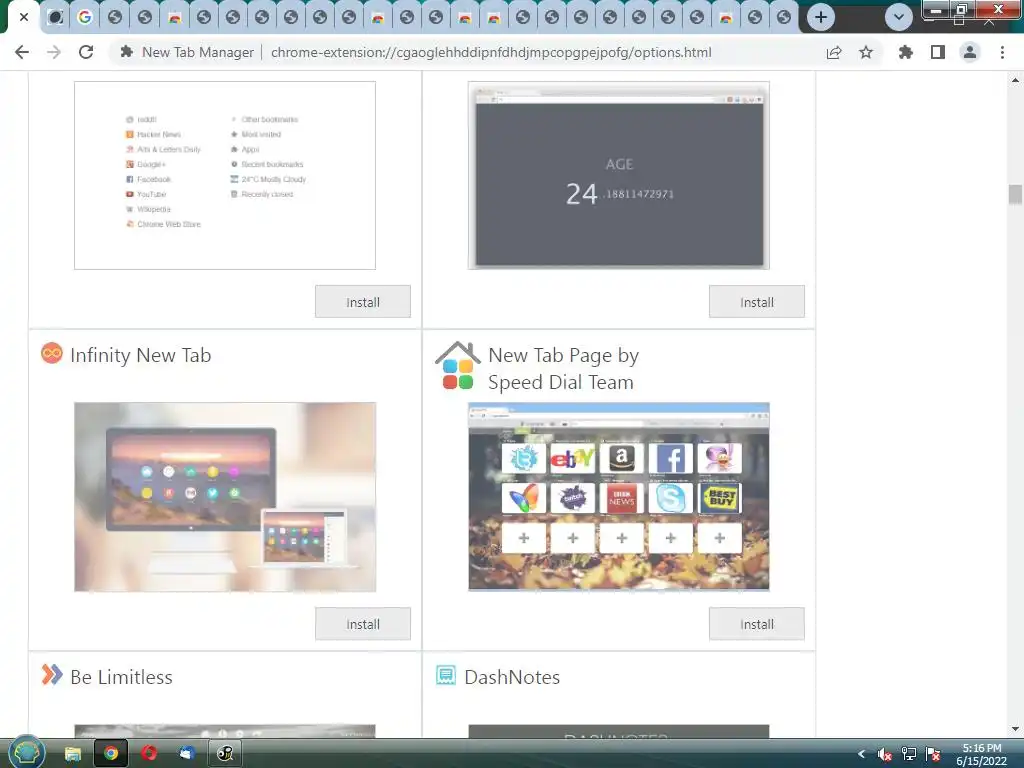
Task: Bookmark this page with the star icon
Action: (x=866, y=52)
